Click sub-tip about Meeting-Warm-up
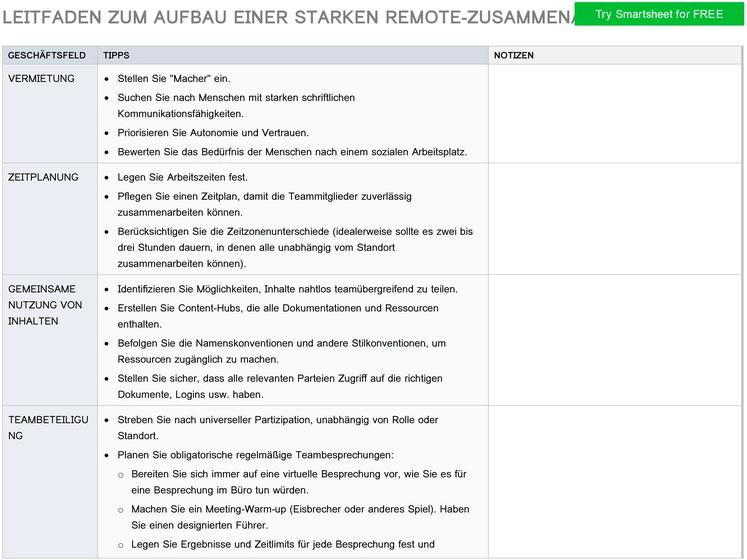This screenshot has width=747, height=560. coord(300,518)
